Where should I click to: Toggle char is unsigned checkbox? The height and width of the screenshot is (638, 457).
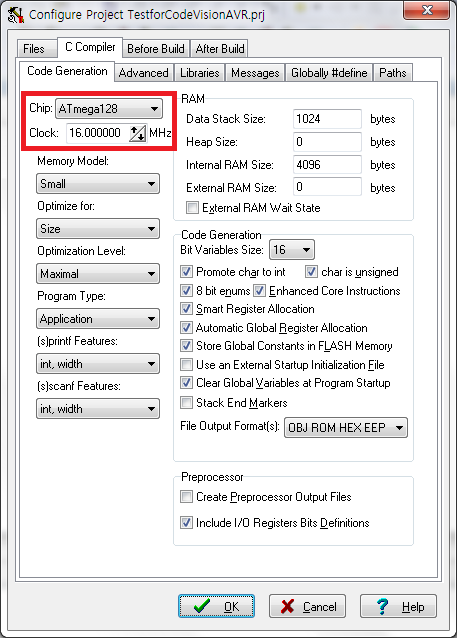[311, 272]
